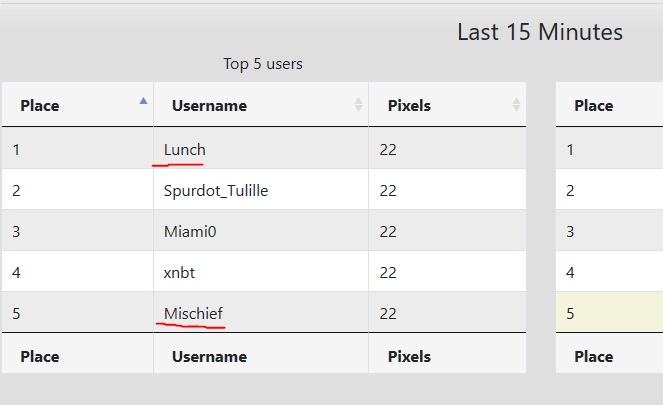Click the Pixels value for Mischief

click(389, 313)
